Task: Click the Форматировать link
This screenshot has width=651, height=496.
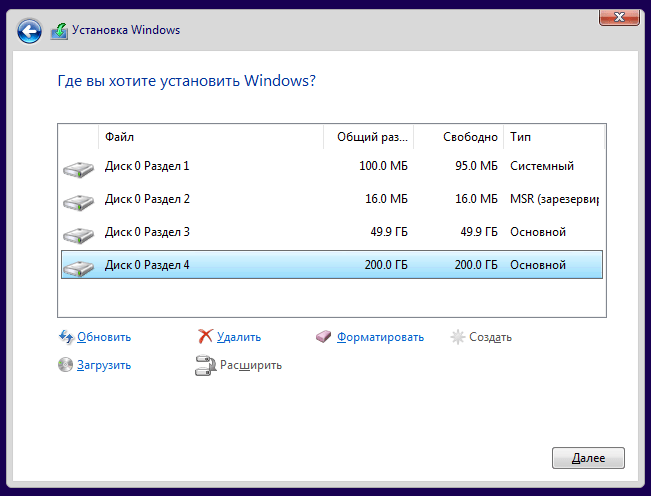Action: point(380,337)
